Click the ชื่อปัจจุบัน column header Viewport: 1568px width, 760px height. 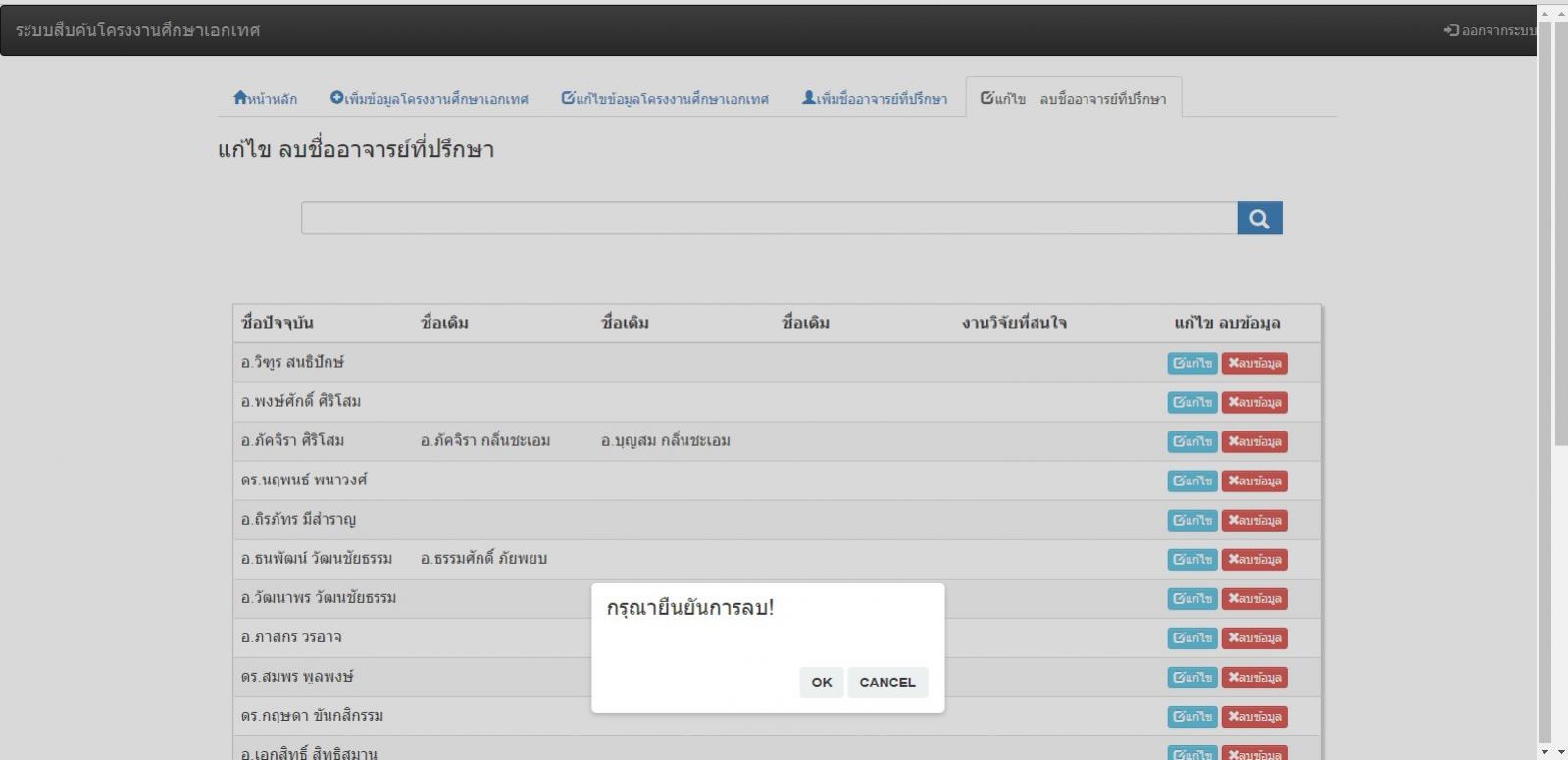[x=278, y=323]
